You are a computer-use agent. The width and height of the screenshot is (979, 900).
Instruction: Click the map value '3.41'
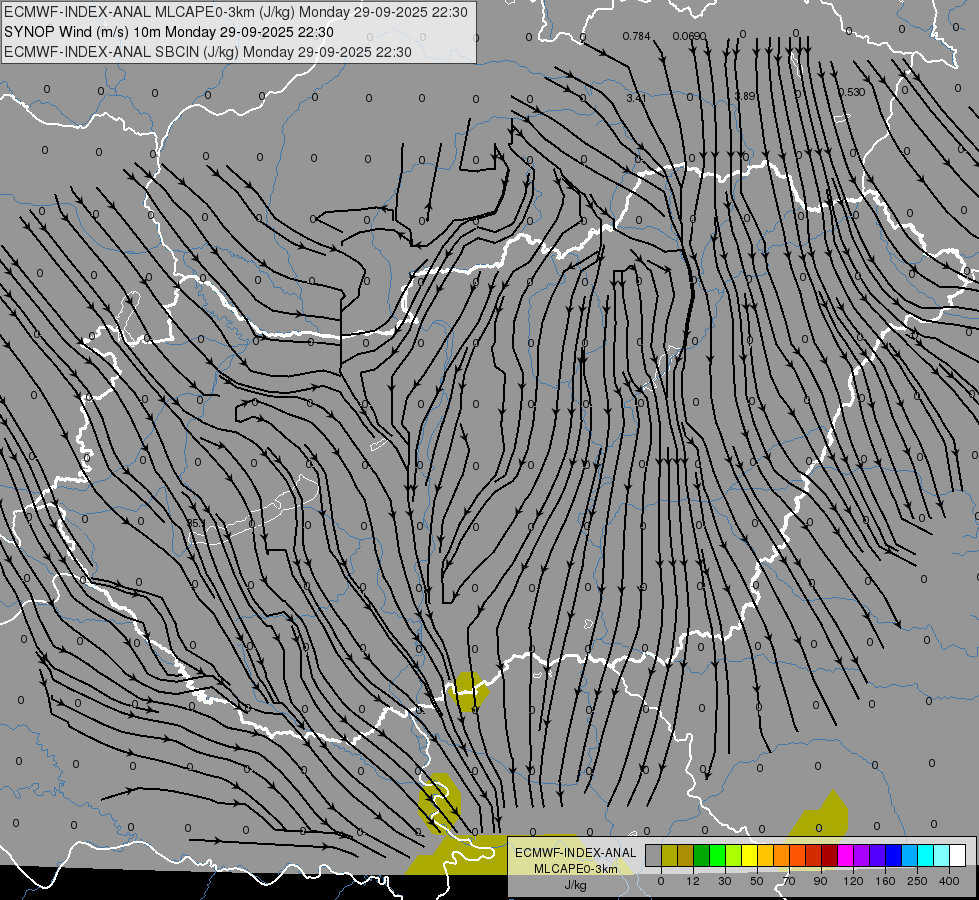[636, 97]
